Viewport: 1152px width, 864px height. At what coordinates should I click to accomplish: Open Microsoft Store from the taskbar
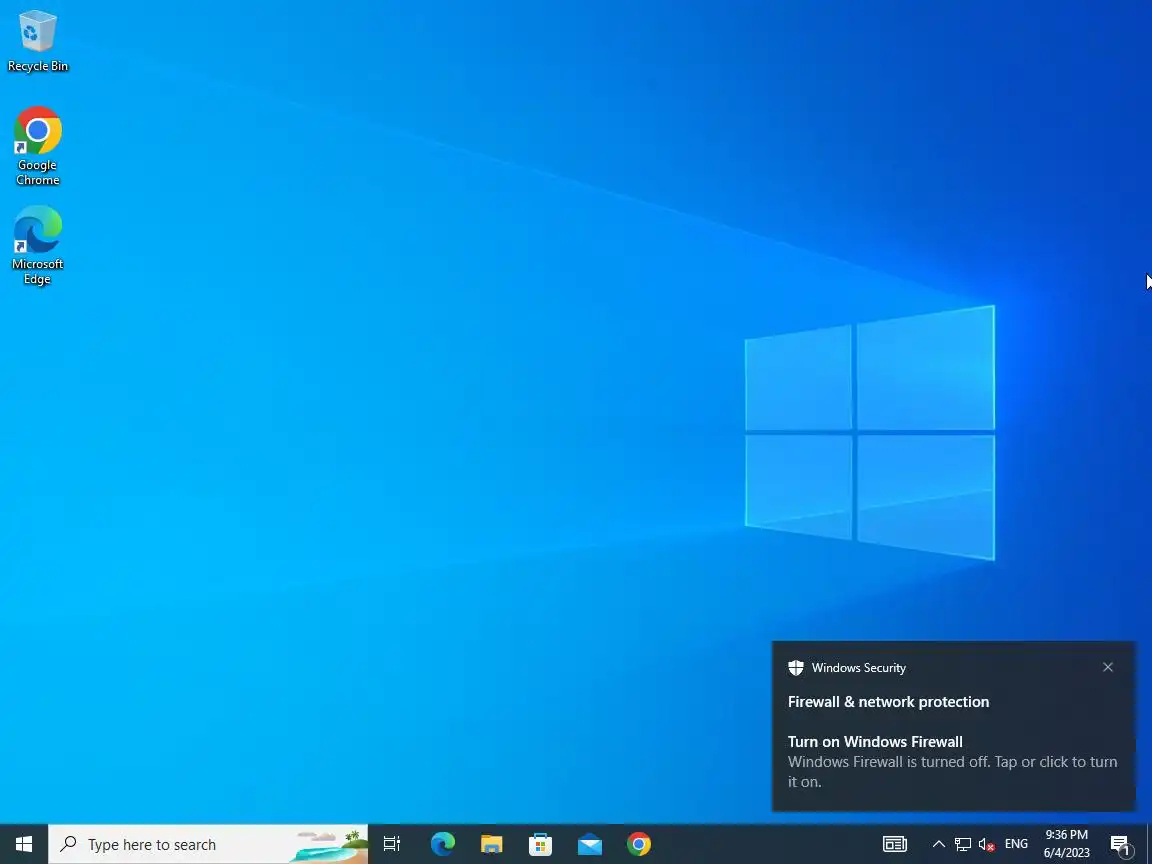541,844
